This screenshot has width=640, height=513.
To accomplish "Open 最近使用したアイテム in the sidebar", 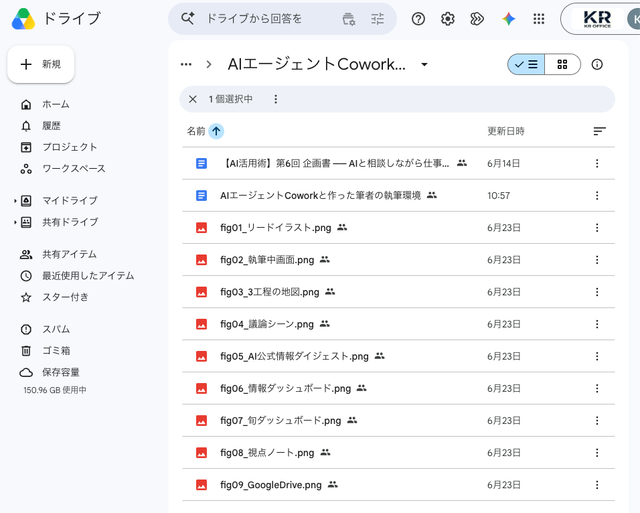I will point(78,276).
